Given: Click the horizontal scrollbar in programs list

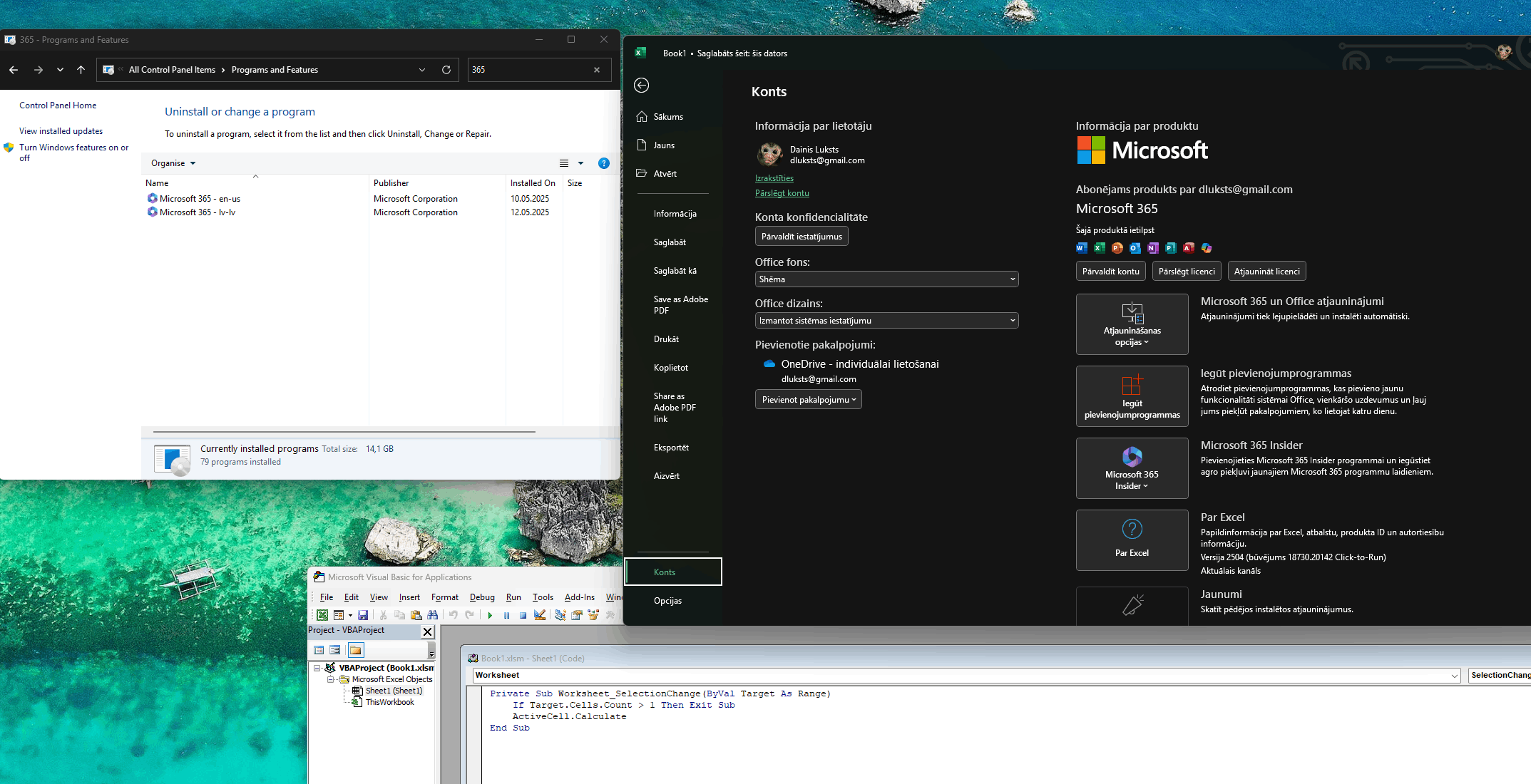Looking at the screenshot, I should pos(344,432).
